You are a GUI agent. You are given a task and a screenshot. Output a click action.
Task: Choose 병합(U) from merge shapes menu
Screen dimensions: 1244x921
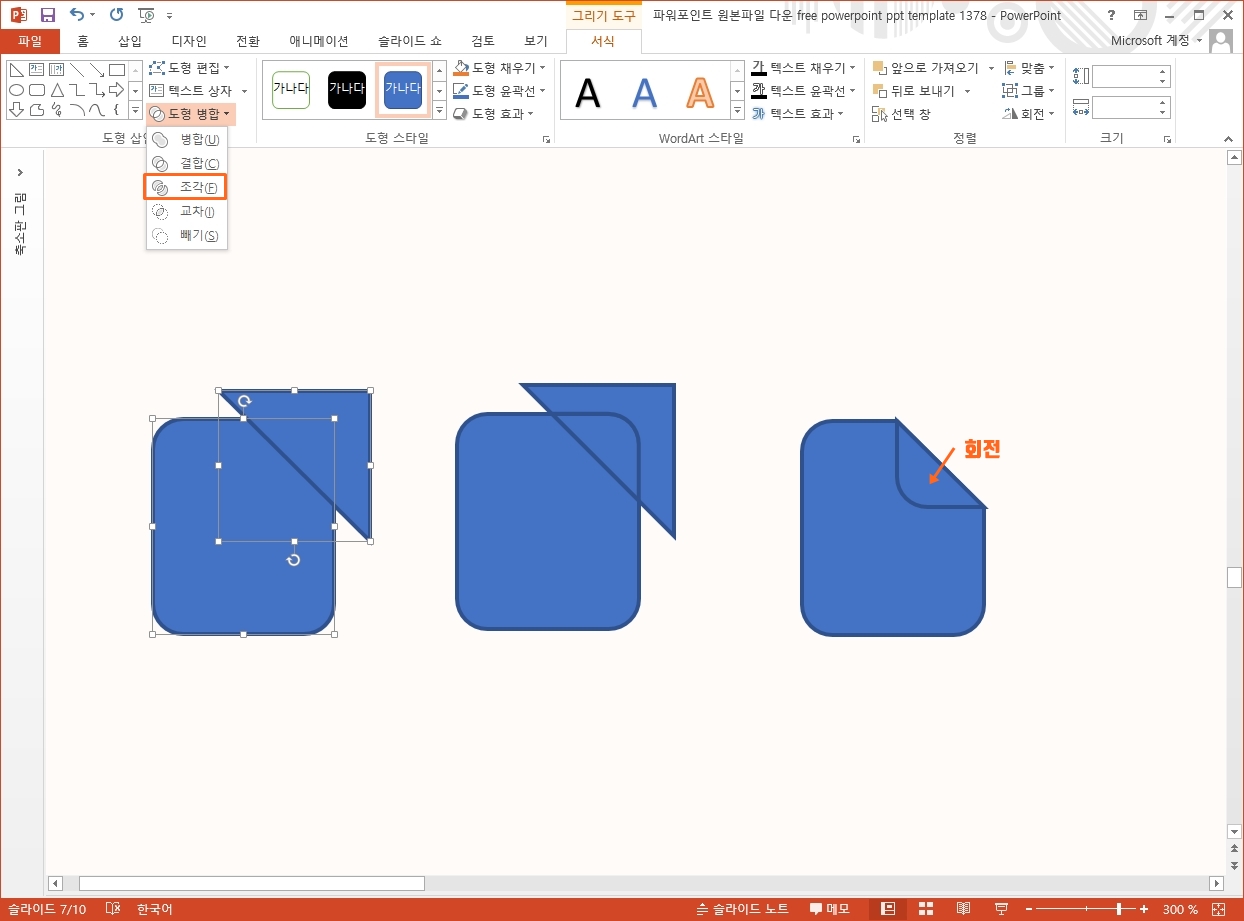187,139
